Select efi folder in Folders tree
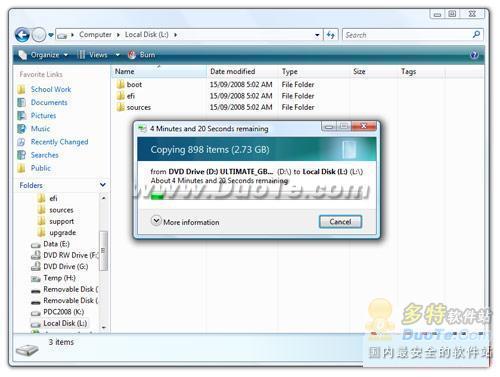500x377 pixels. pyautogui.click(x=53, y=199)
